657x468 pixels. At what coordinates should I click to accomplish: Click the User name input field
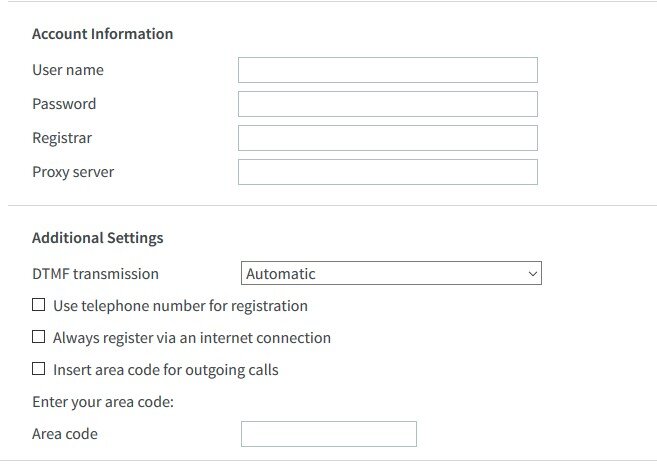[388, 70]
